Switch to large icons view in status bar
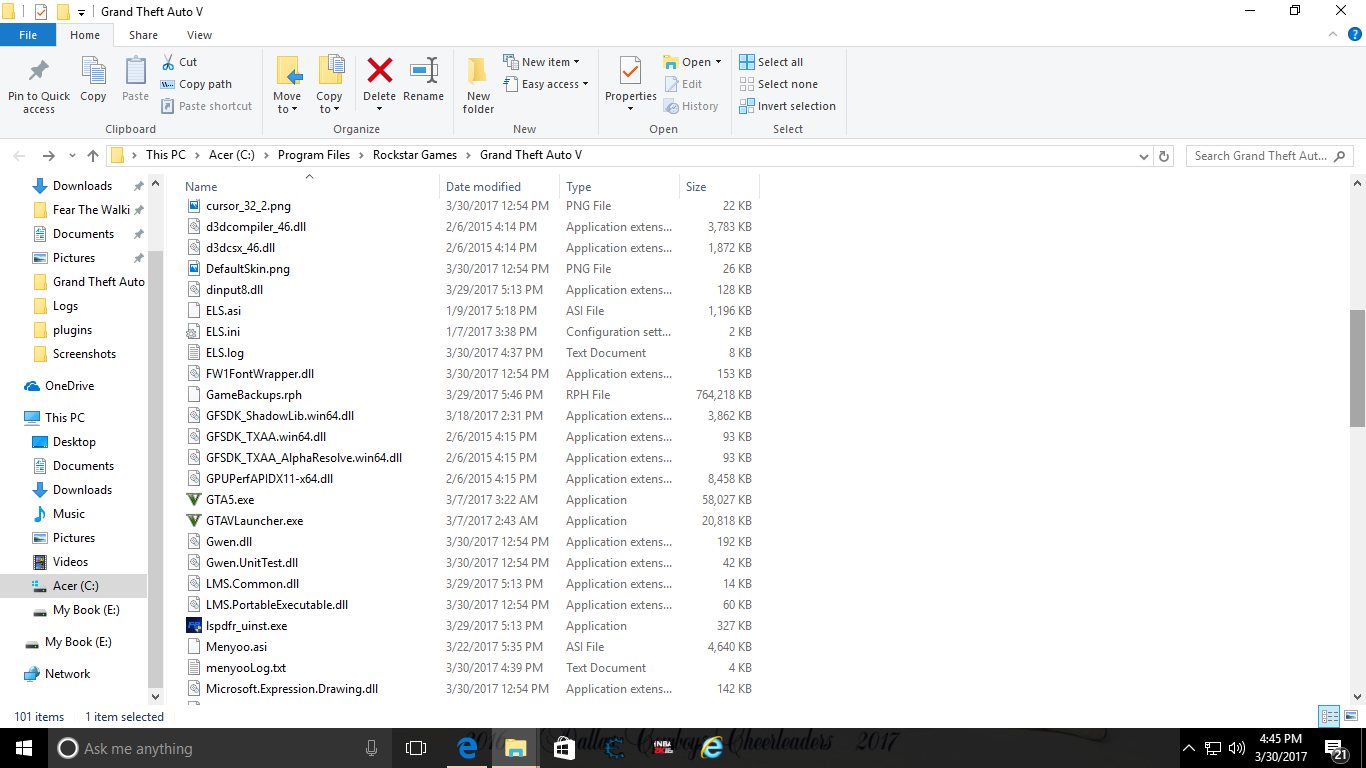The image size is (1366, 768). tap(1350, 716)
